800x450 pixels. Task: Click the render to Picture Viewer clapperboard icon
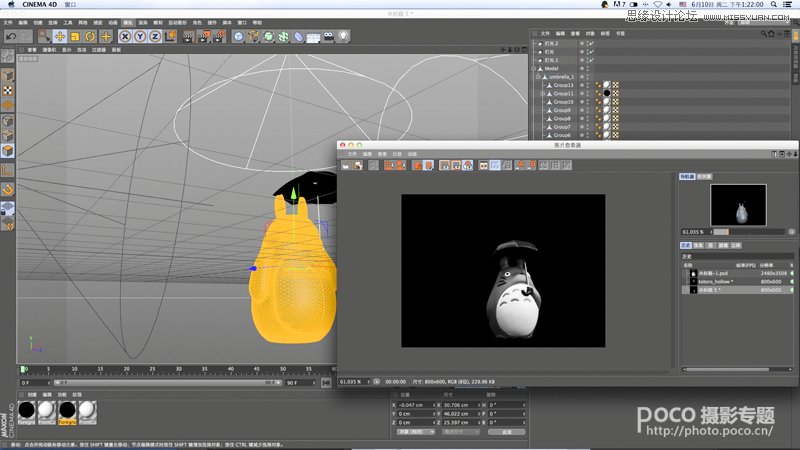(x=203, y=36)
